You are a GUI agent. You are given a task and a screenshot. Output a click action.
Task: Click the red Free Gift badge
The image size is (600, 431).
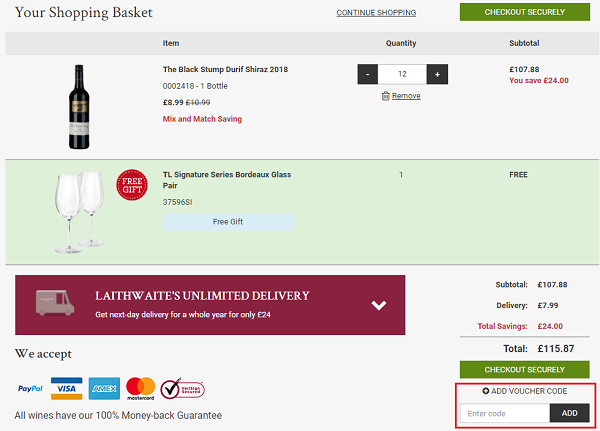[132, 185]
